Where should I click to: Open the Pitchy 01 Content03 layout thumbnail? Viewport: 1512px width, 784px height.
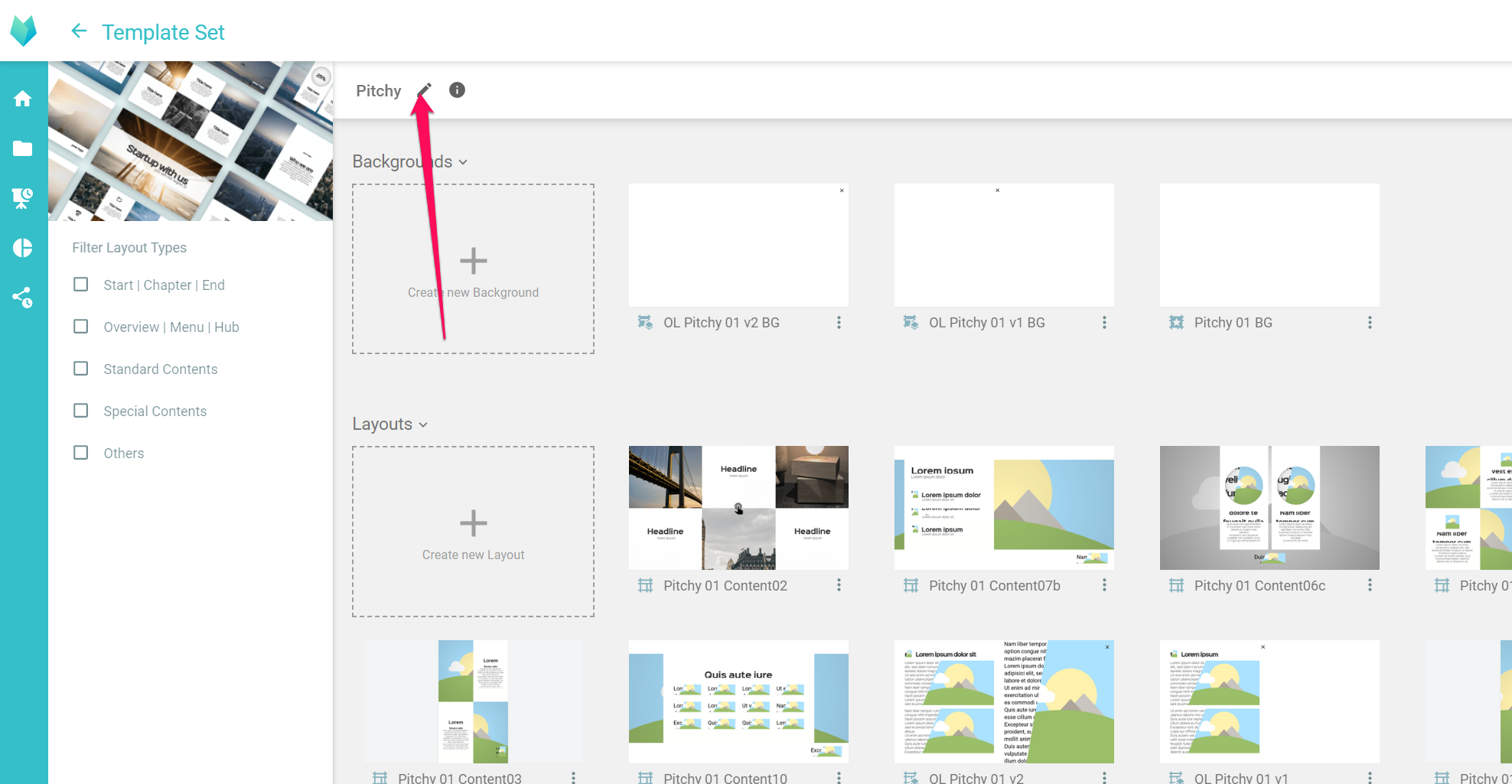pos(473,701)
